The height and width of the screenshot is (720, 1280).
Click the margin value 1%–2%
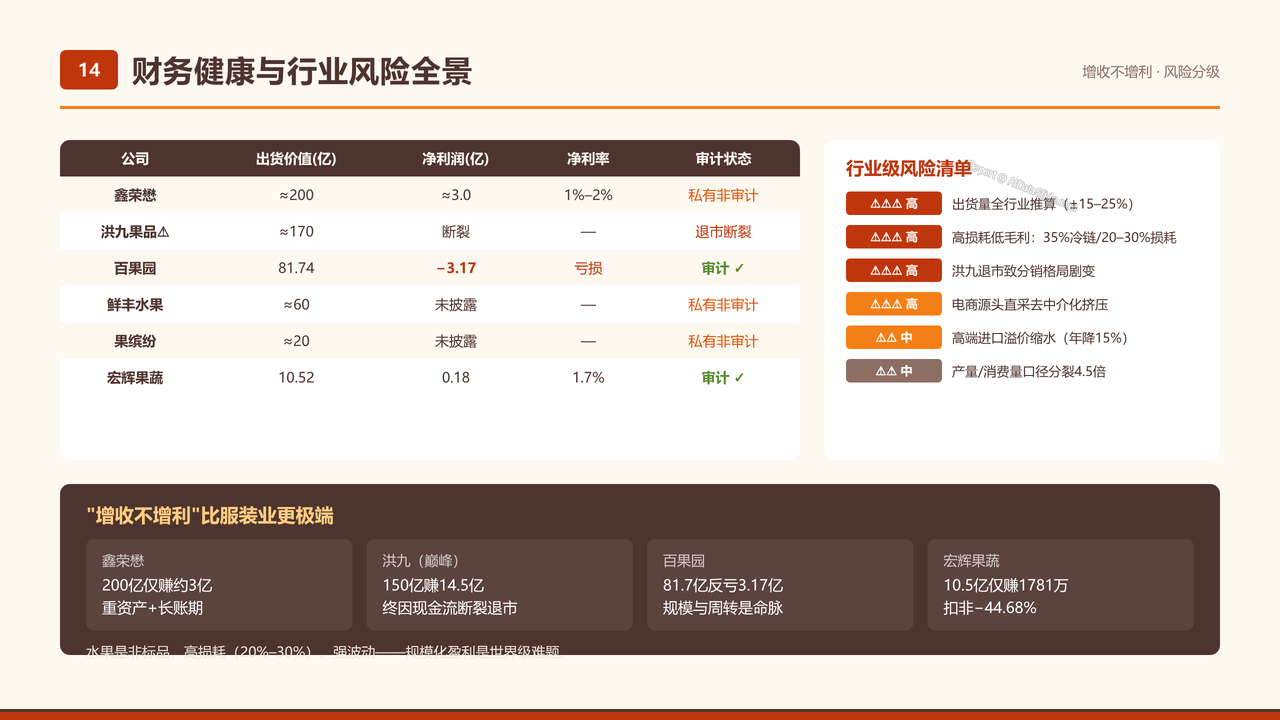588,195
